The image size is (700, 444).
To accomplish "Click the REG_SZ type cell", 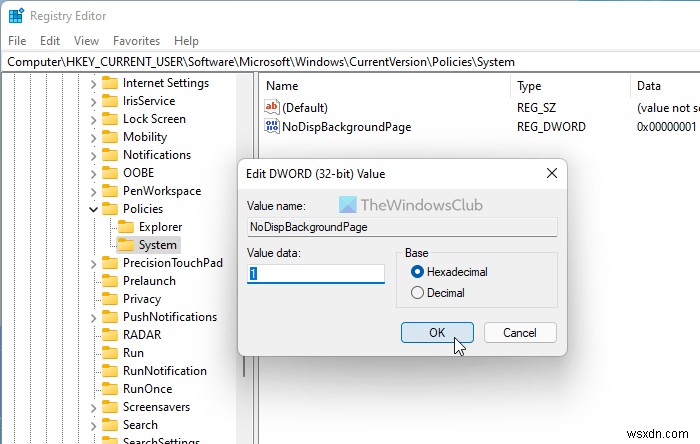I will (536, 108).
